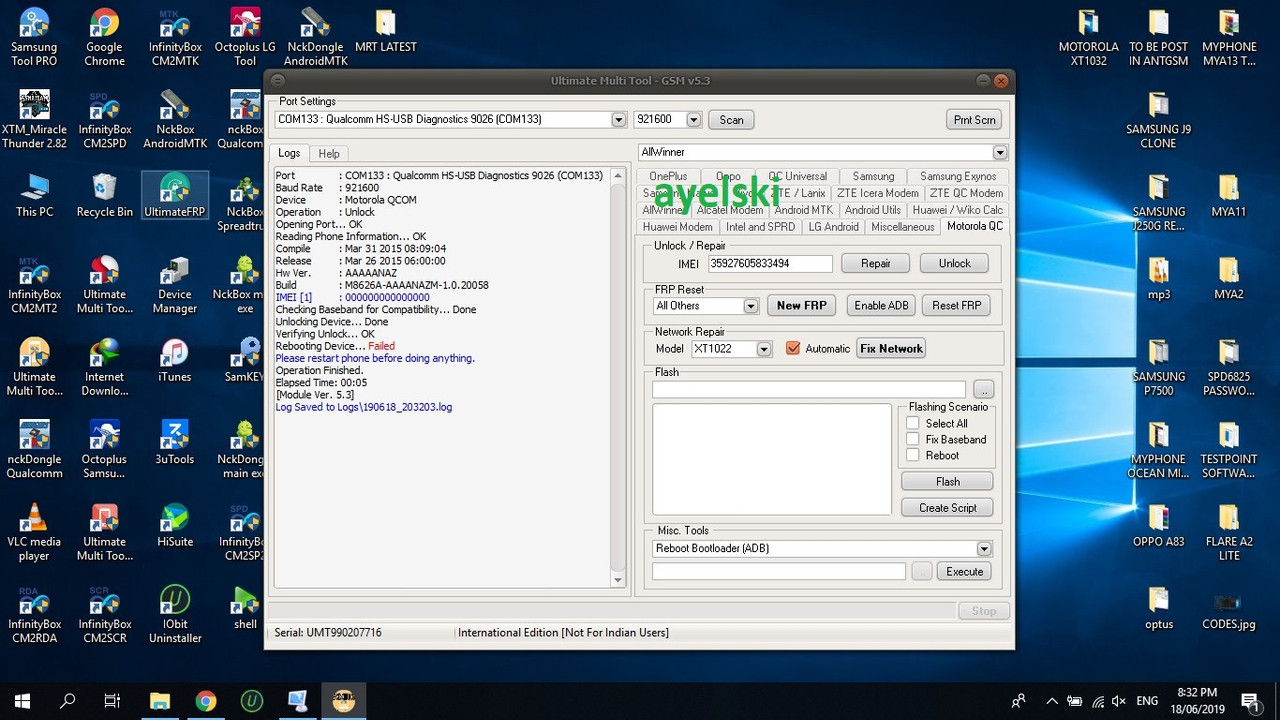Image resolution: width=1280 pixels, height=720 pixels.
Task: Open the LG Android tab
Action: (834, 227)
